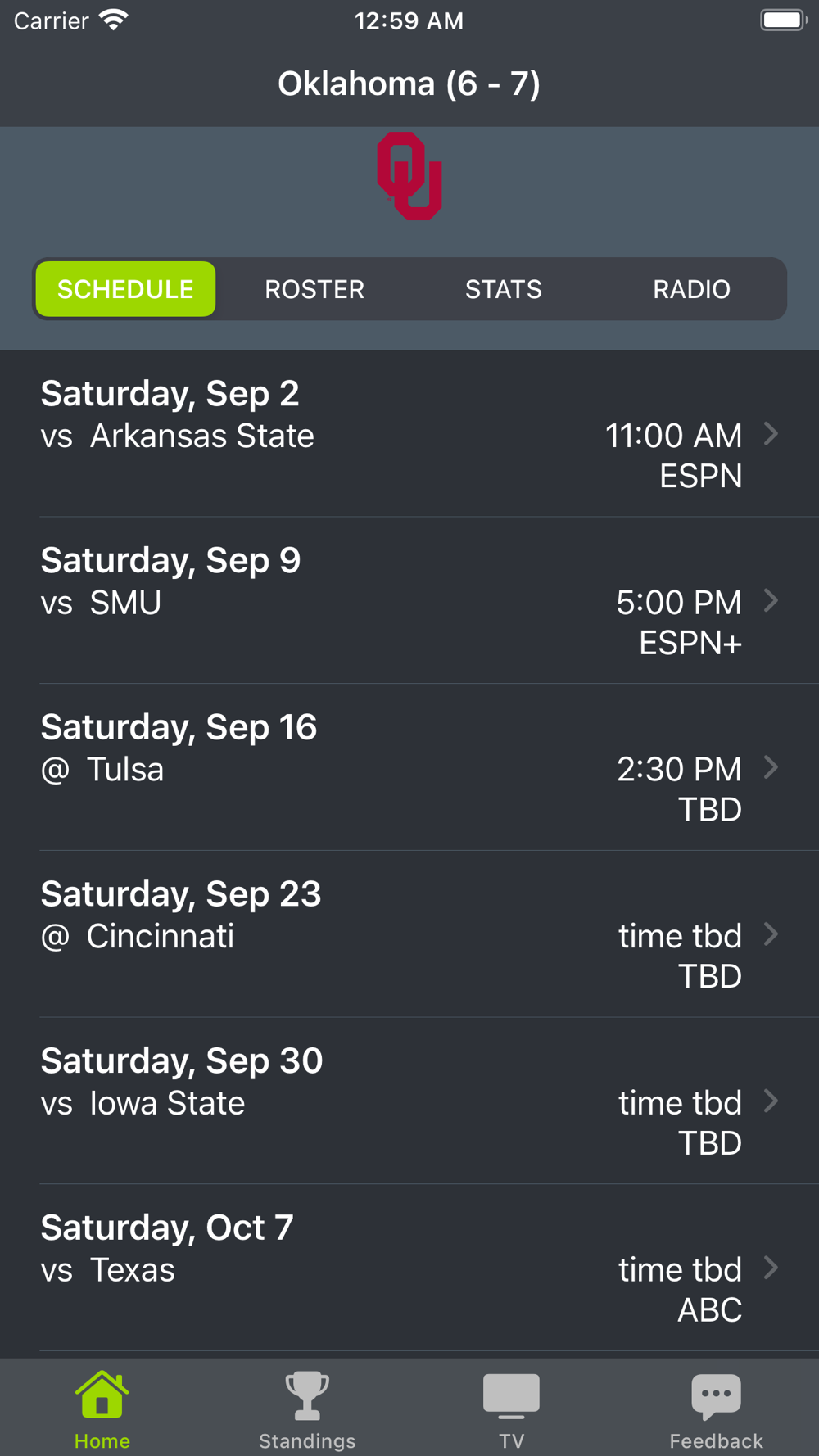Open the Standings trophy icon
Image resolution: width=819 pixels, height=1456 pixels.
pos(307,1395)
